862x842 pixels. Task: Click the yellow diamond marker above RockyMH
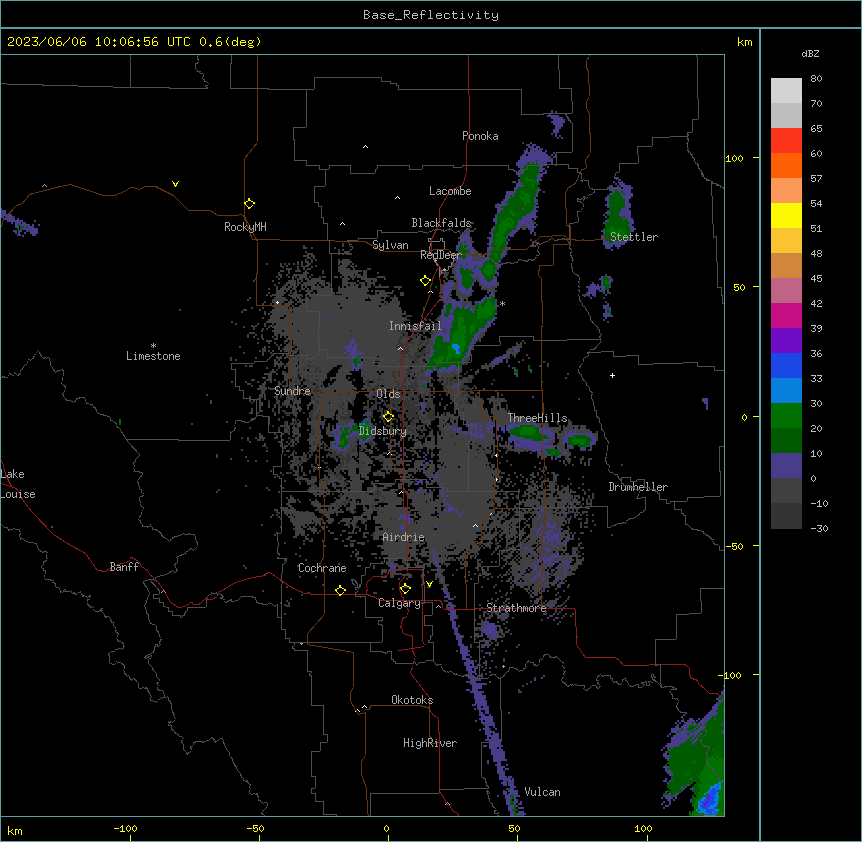pos(249,203)
